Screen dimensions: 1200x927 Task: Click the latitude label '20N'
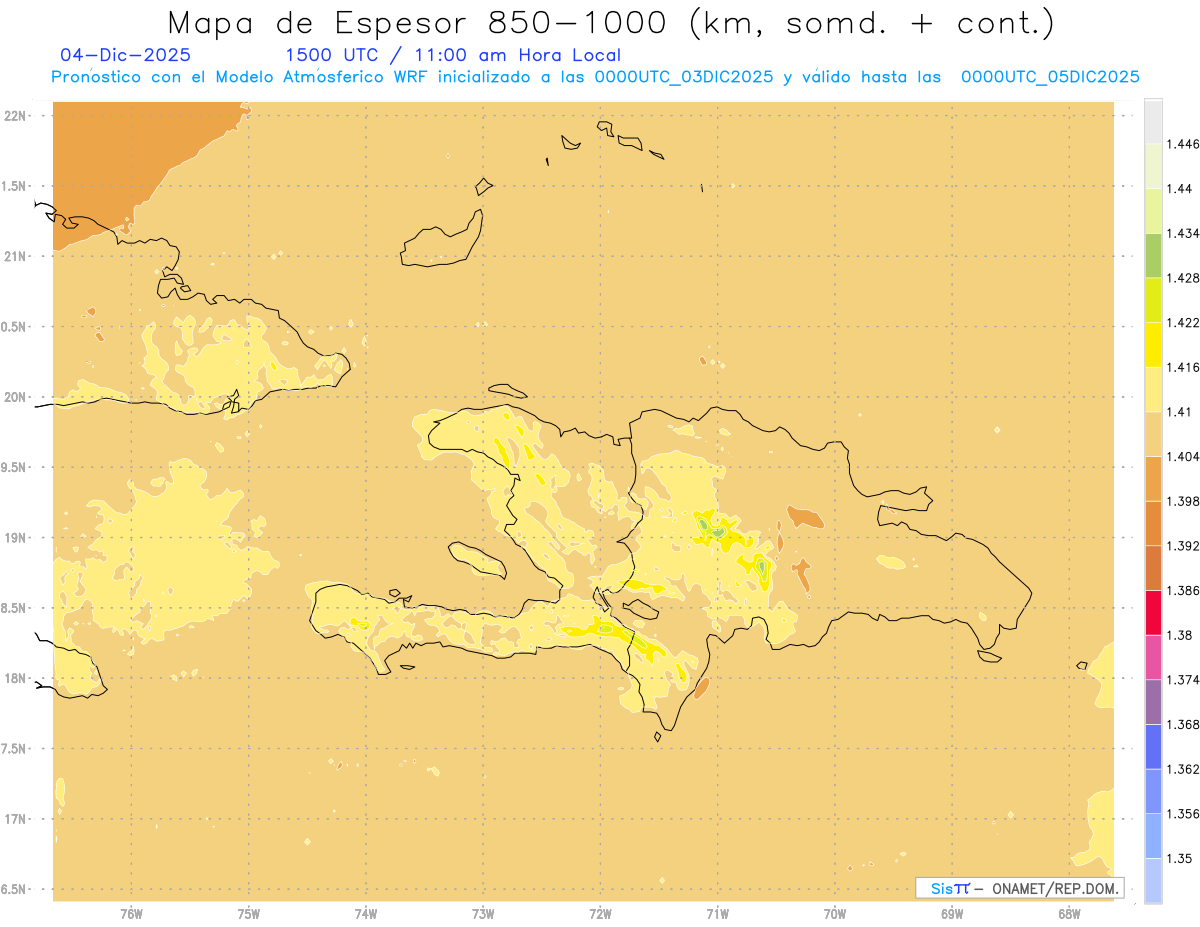point(15,397)
